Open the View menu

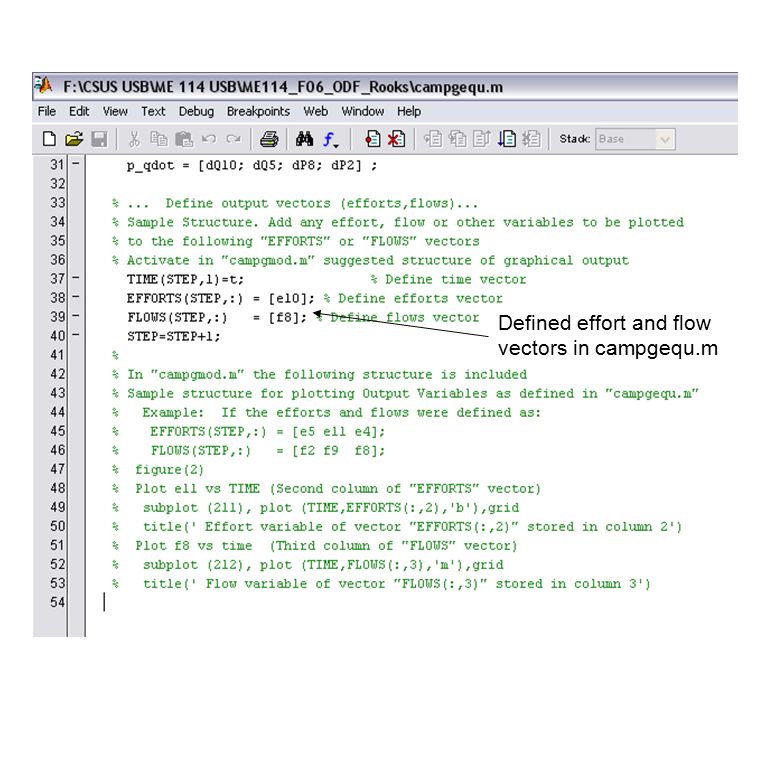[115, 112]
